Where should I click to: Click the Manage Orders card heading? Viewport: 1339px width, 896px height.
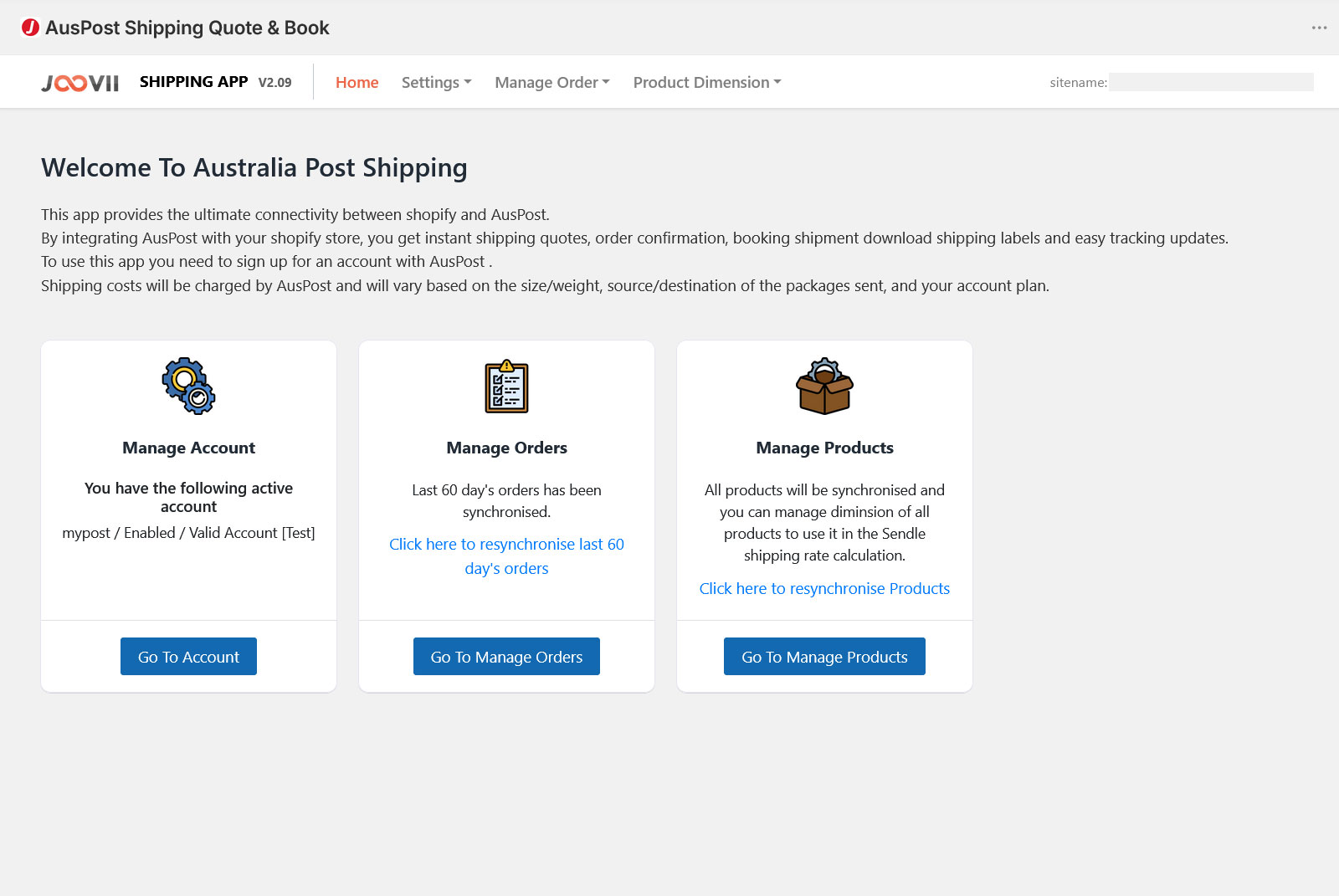point(506,448)
